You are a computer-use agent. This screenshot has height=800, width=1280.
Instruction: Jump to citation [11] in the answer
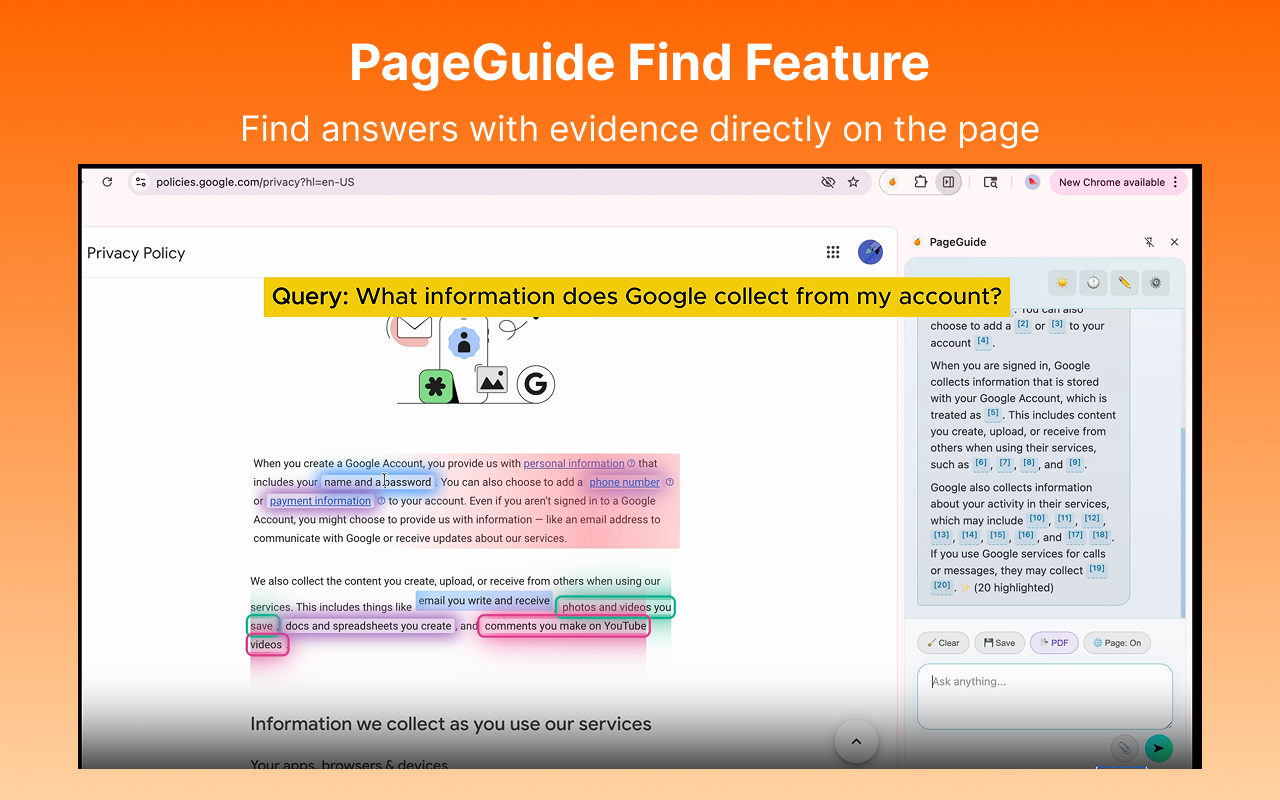coord(1065,518)
